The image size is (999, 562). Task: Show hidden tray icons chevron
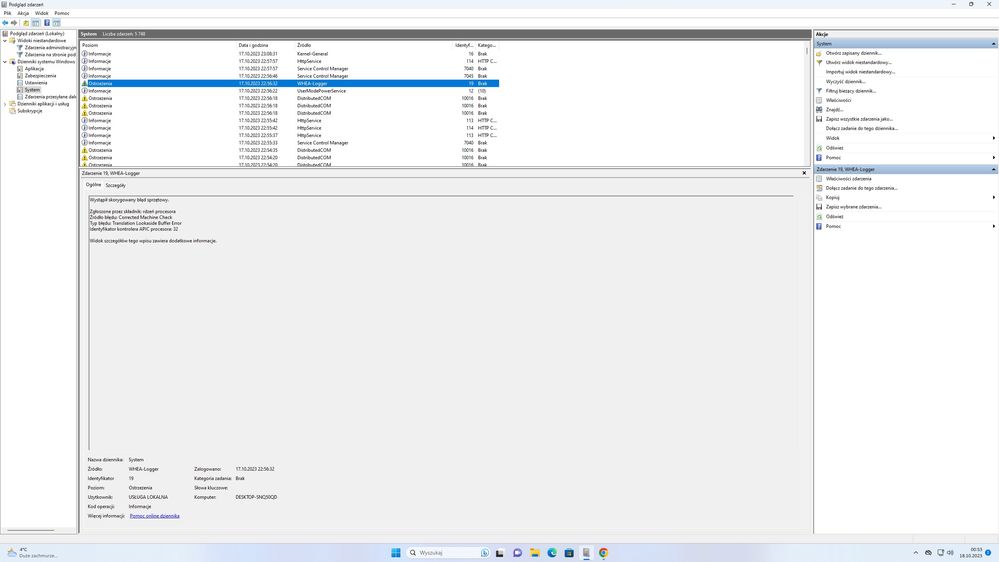pos(916,552)
